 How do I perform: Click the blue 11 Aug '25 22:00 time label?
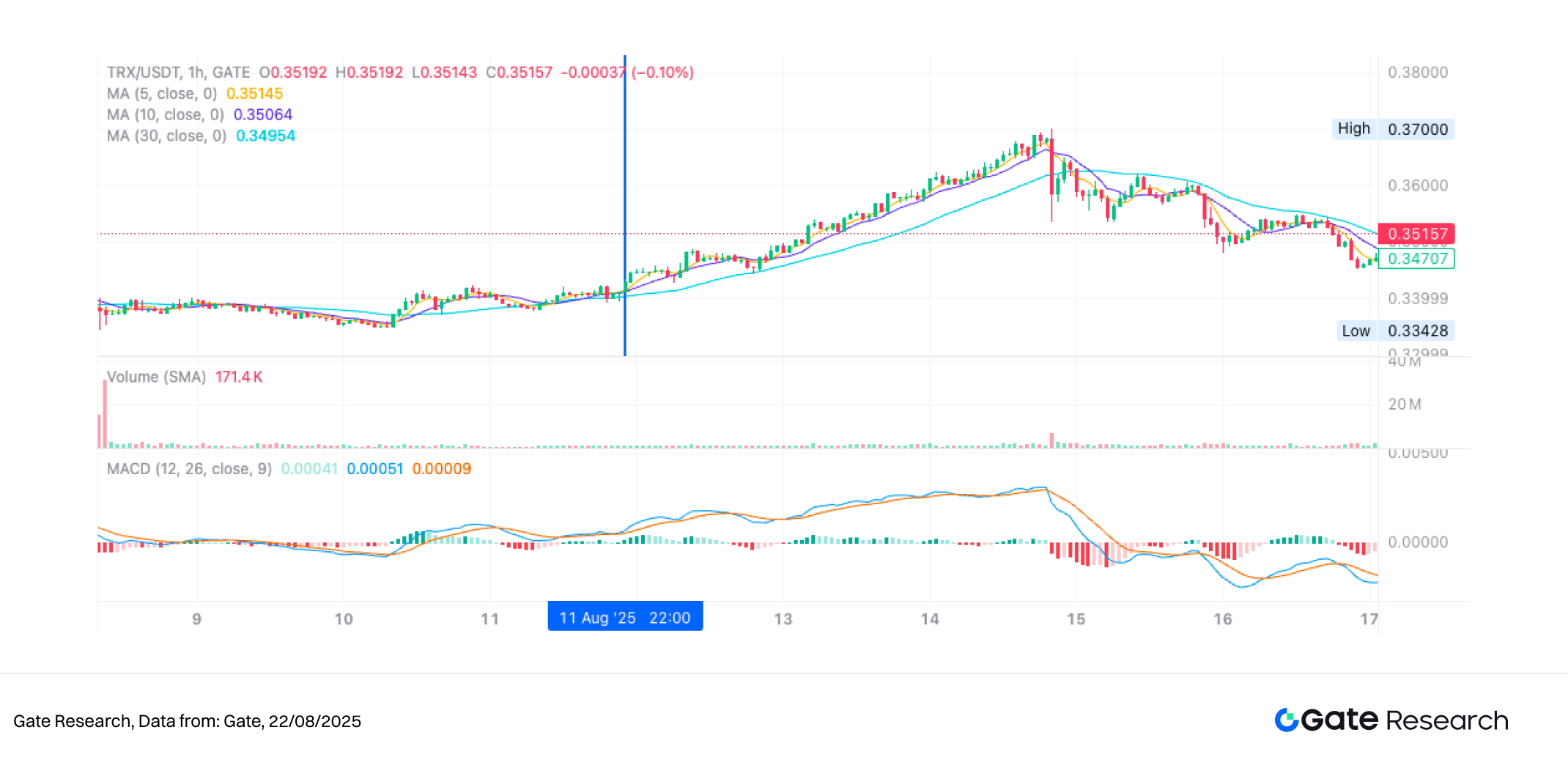(625, 617)
